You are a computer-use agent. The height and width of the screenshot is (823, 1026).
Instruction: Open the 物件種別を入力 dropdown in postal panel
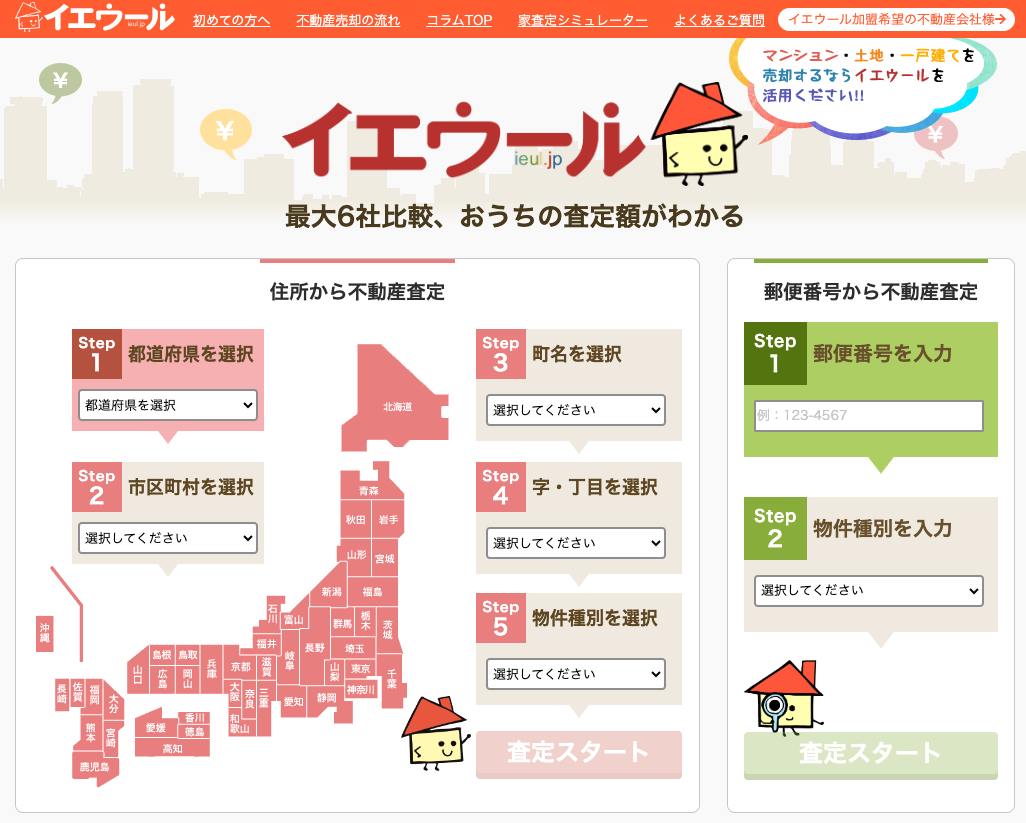(x=869, y=591)
